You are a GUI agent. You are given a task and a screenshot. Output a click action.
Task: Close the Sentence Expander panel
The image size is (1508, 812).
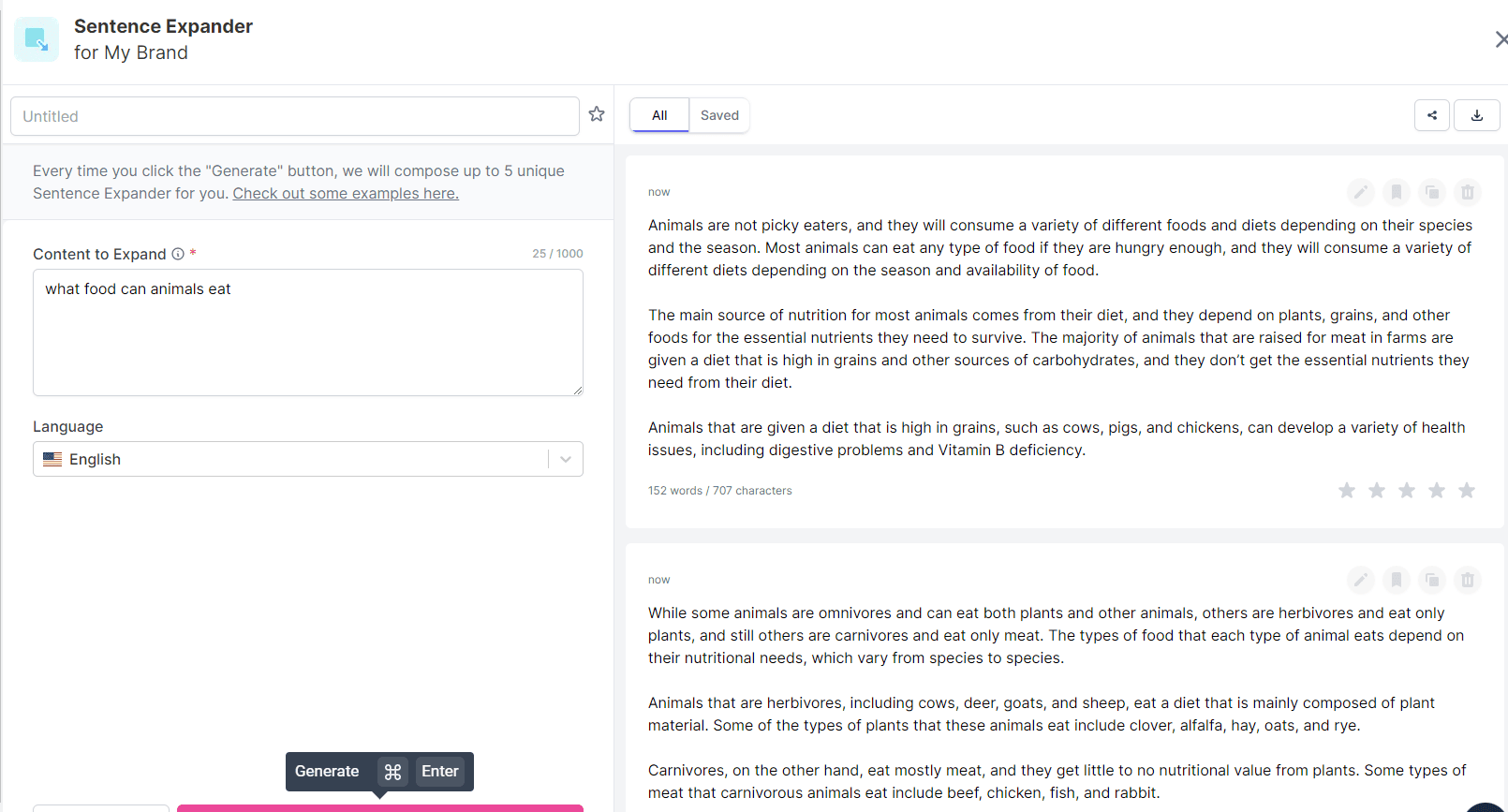point(1501,39)
